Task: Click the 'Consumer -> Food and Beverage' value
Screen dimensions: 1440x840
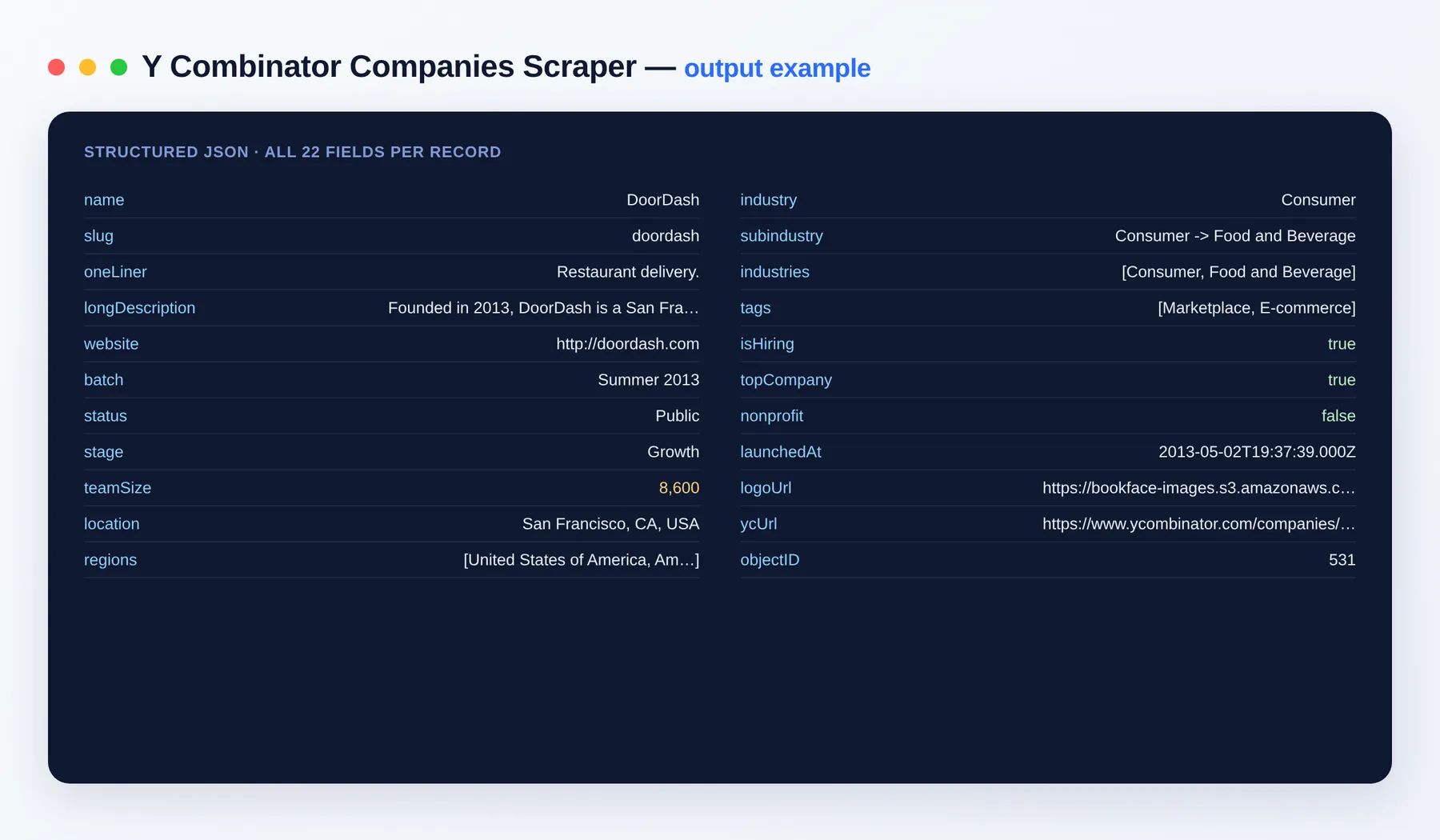Action: click(x=1234, y=236)
